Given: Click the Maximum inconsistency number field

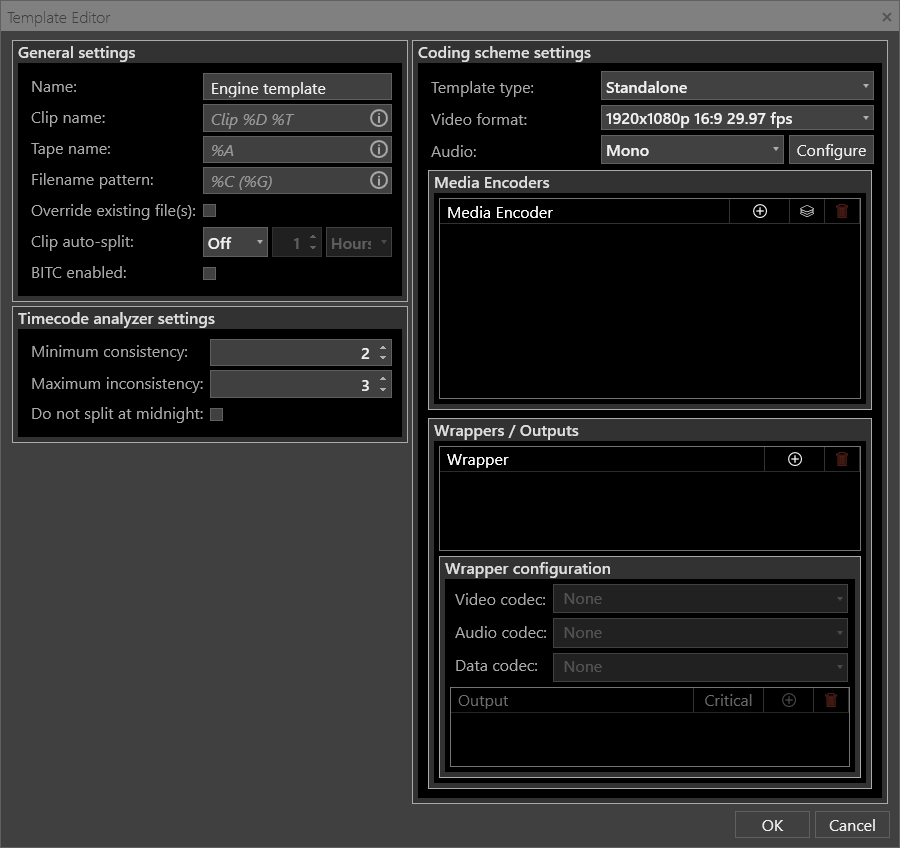Looking at the screenshot, I should point(301,384).
